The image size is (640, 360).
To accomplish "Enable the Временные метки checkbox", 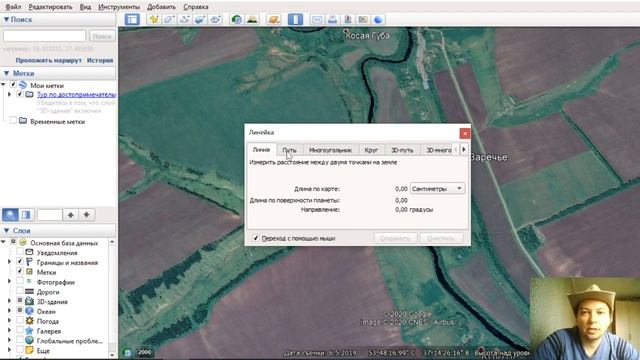I will point(13,121).
